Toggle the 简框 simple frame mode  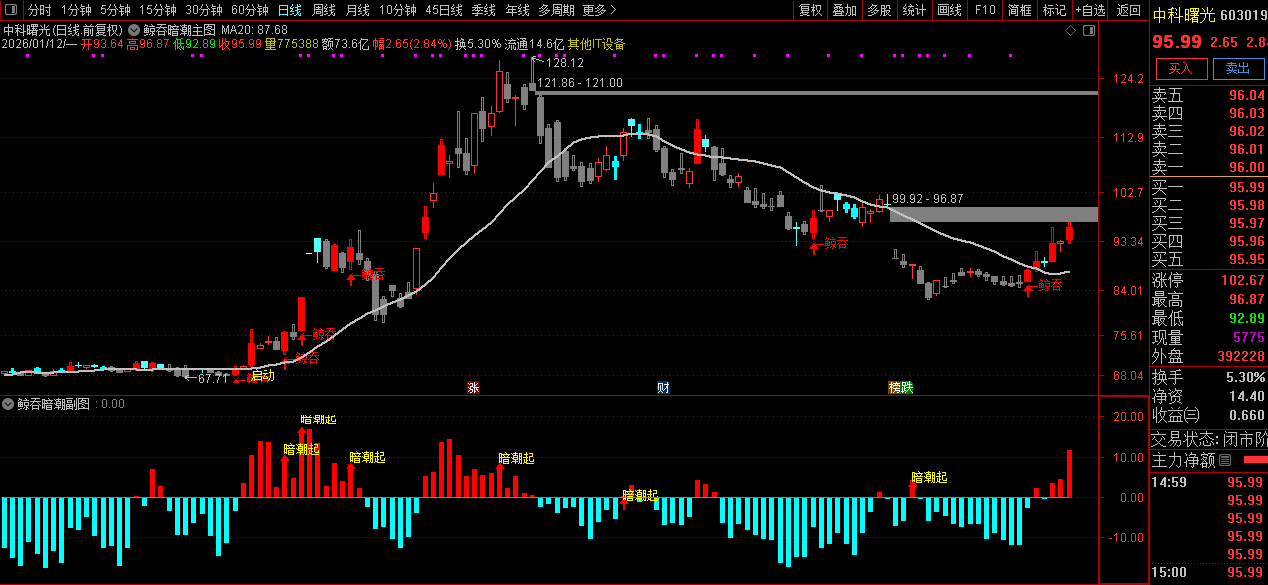(1020, 10)
